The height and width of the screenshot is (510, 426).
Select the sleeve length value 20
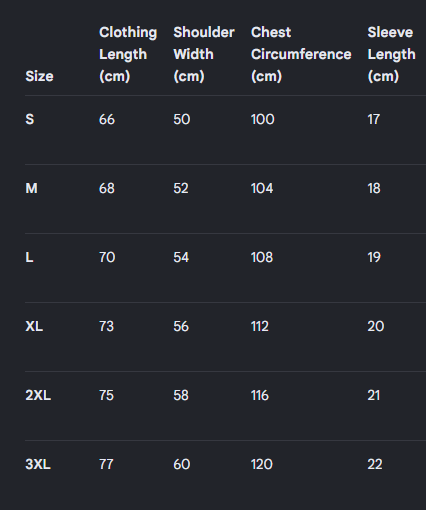tap(376, 326)
